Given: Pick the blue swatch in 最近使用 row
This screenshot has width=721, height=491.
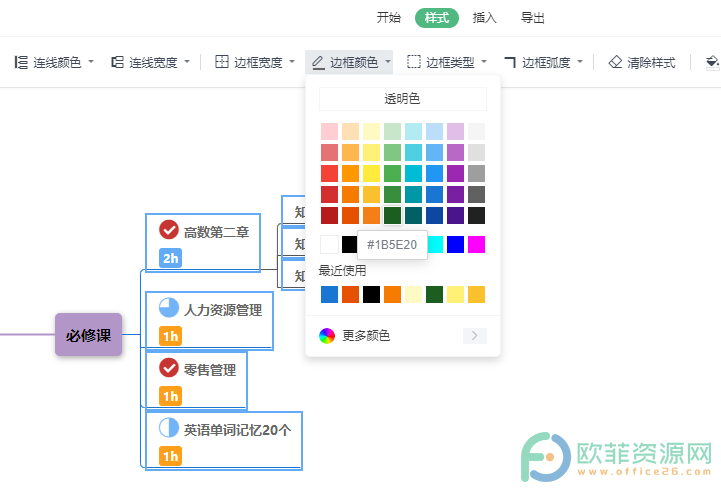Looking at the screenshot, I should 329,295.
